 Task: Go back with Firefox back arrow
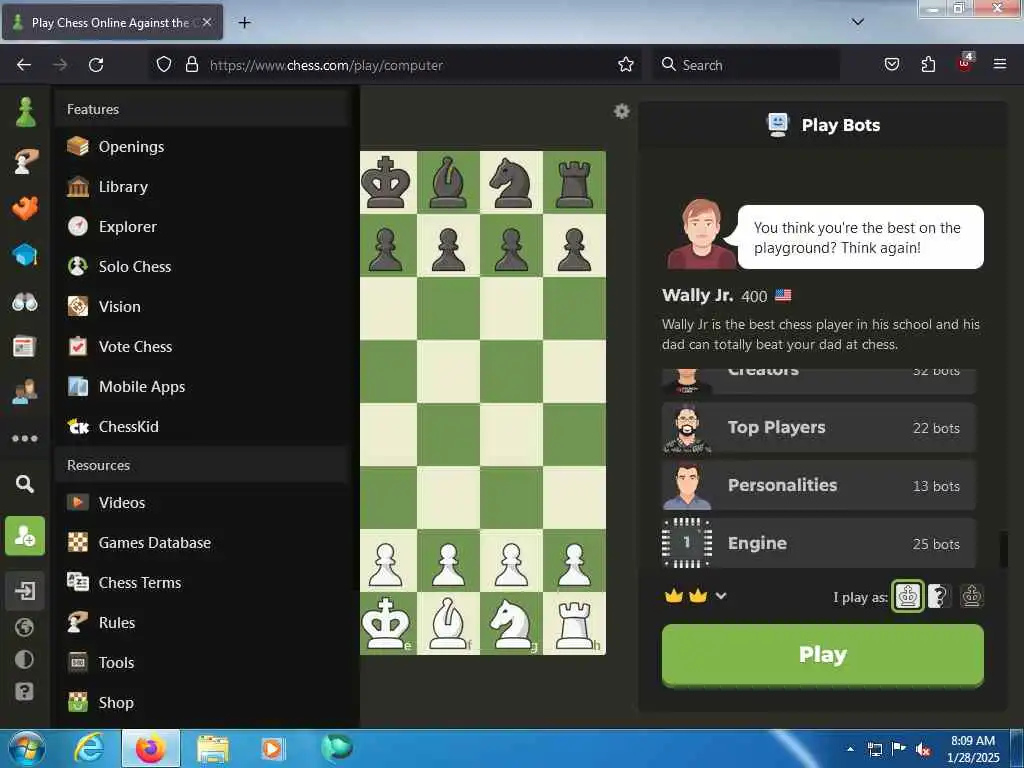pyautogui.click(x=24, y=65)
